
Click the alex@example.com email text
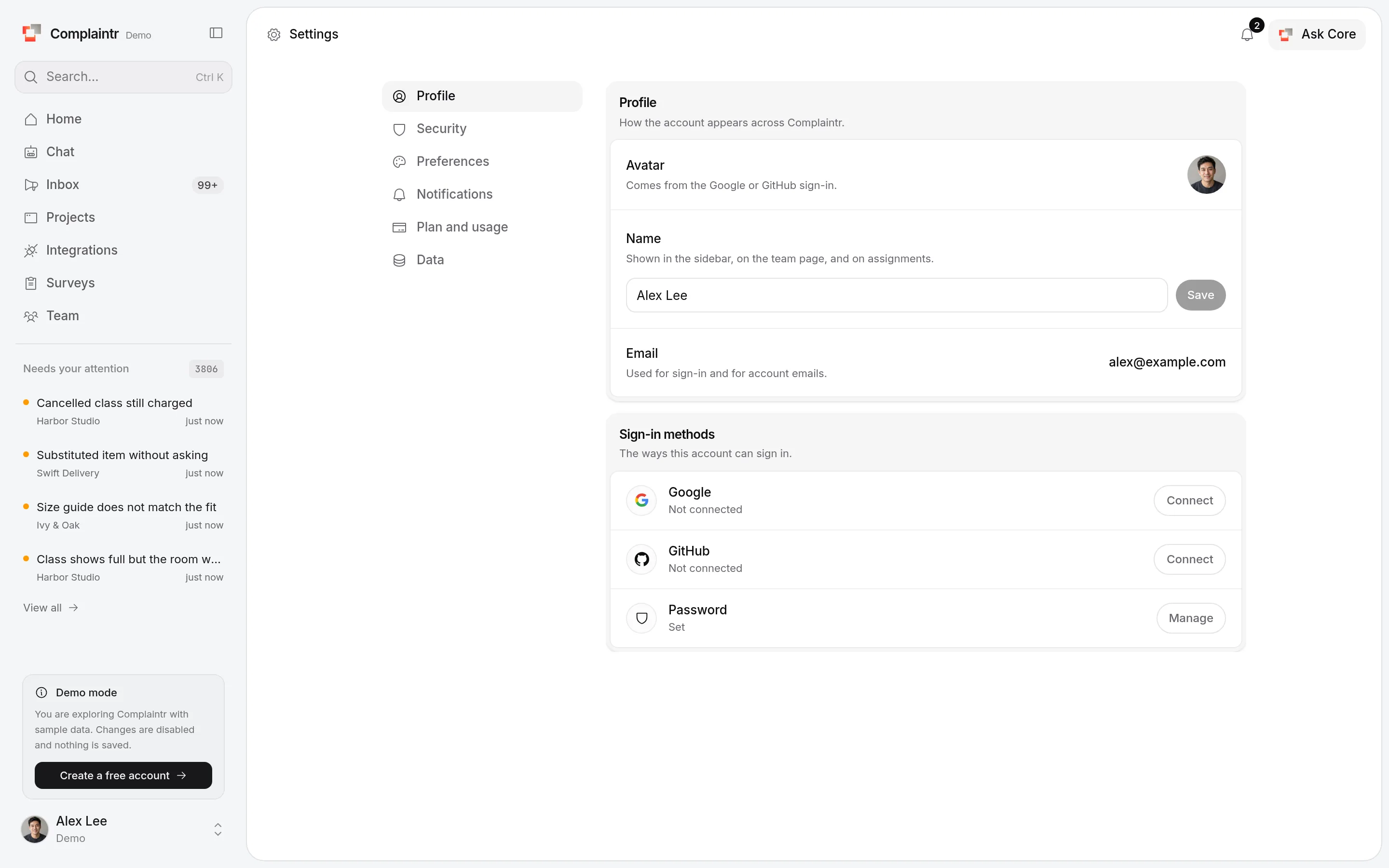coord(1167,362)
